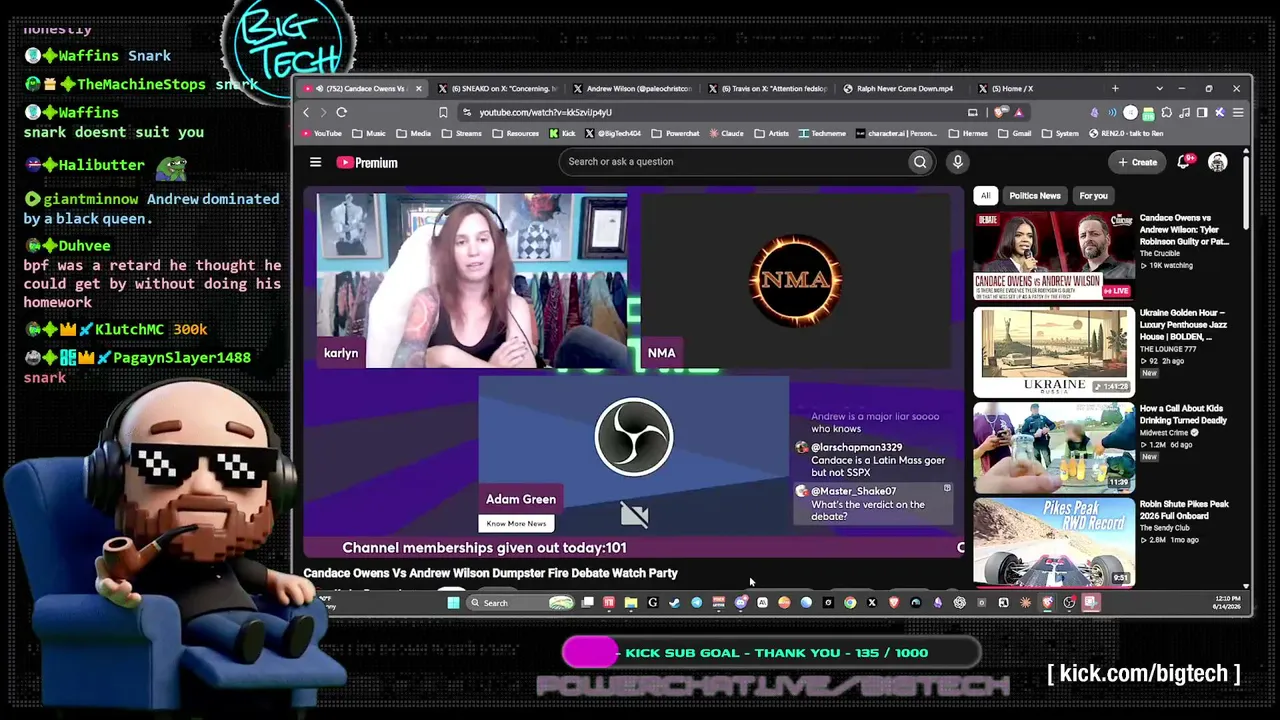Viewport: 1280px width, 720px height.
Task: Bookmark this page with the bookmark icon
Action: click(443, 112)
